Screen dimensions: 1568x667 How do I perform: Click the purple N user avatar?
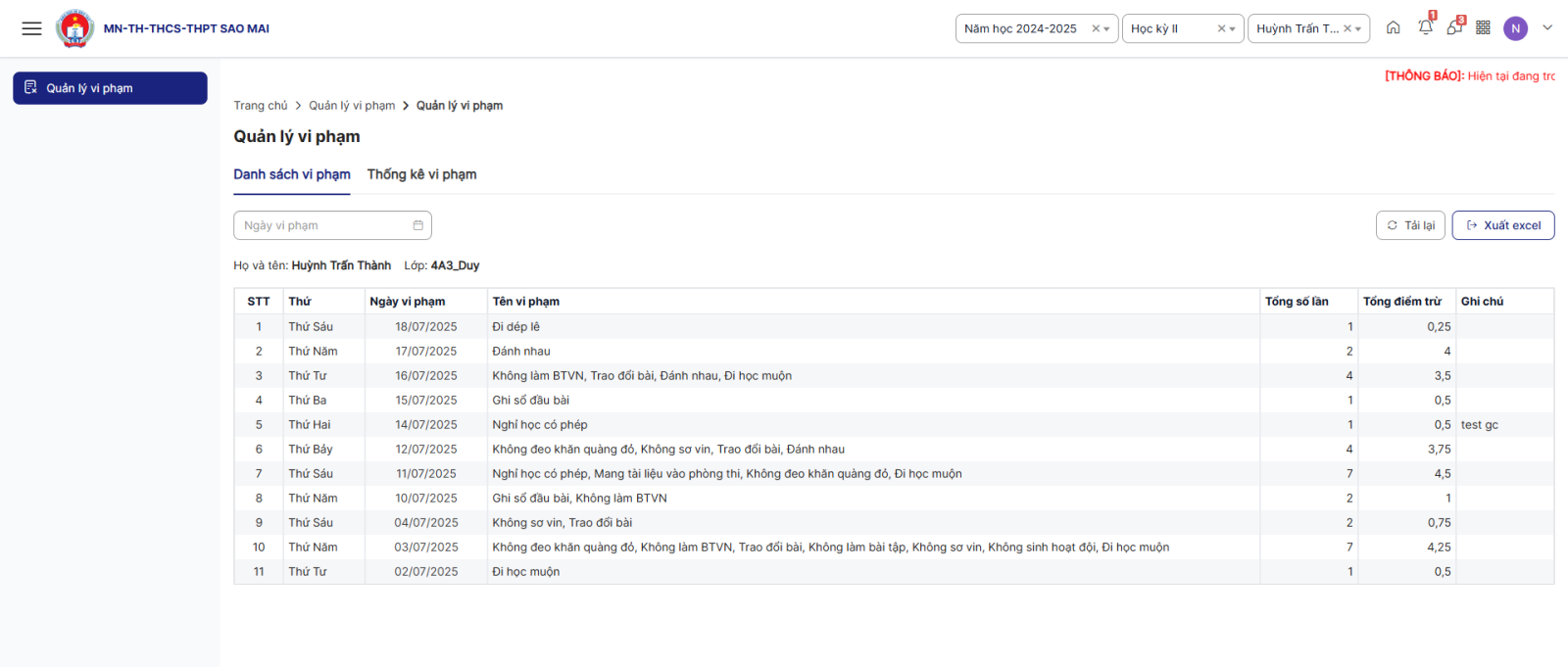pos(1515,28)
